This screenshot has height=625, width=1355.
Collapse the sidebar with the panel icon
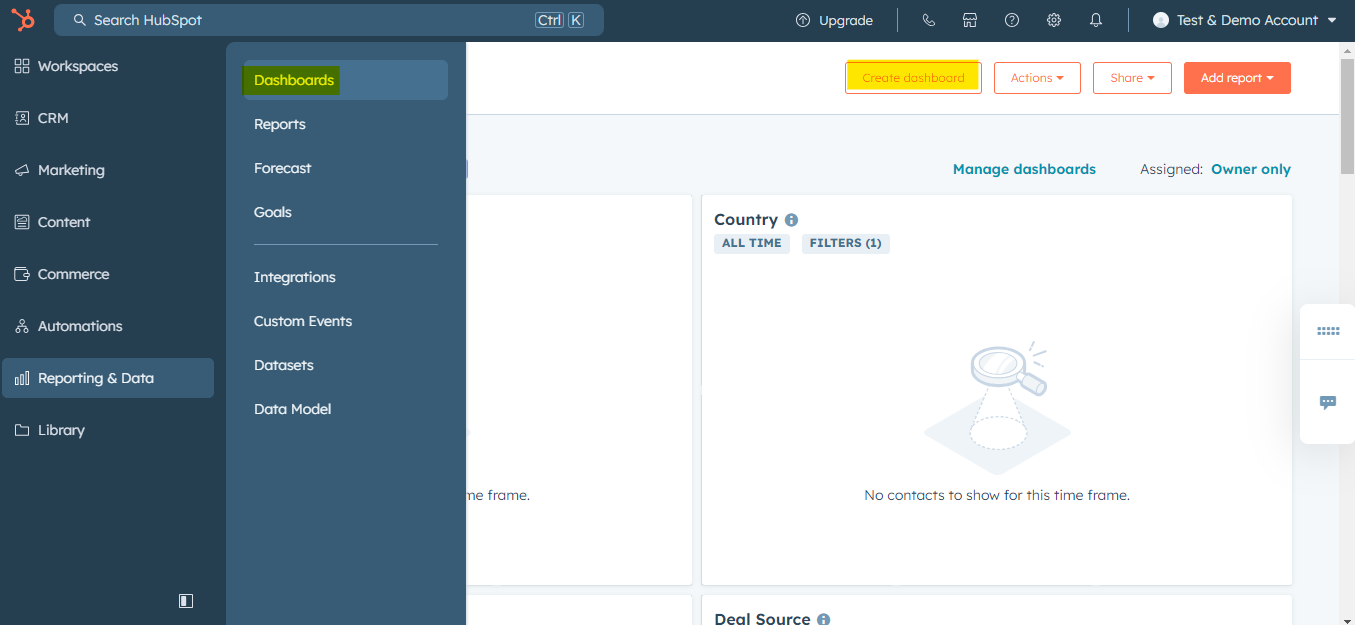(x=185, y=600)
